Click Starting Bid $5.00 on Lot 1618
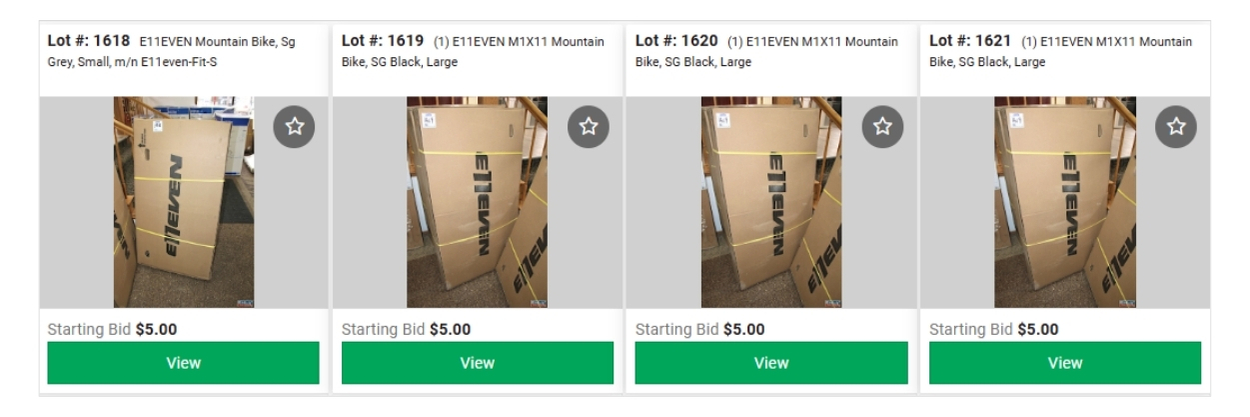Screen dimensions: 1250x417 point(112,330)
